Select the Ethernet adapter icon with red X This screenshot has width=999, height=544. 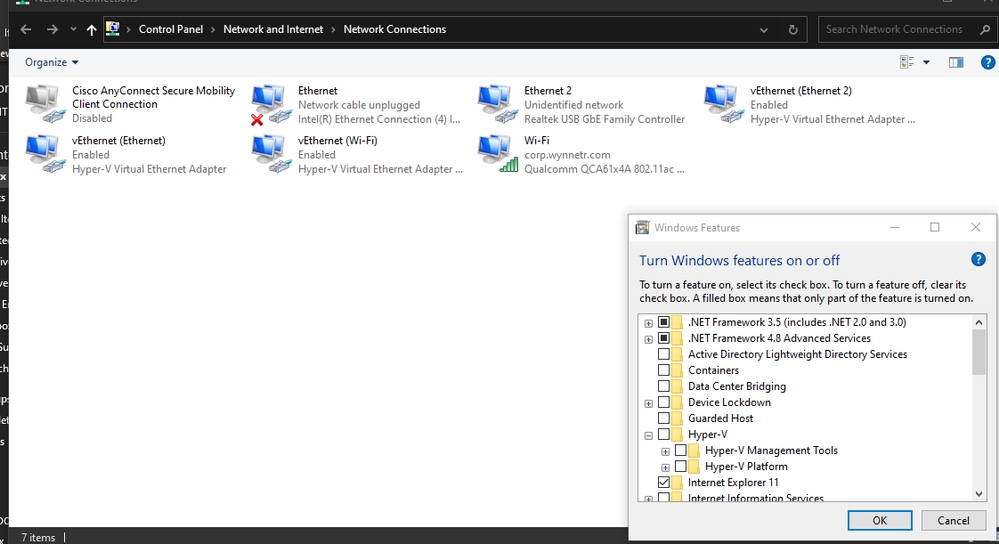pyautogui.click(x=271, y=104)
